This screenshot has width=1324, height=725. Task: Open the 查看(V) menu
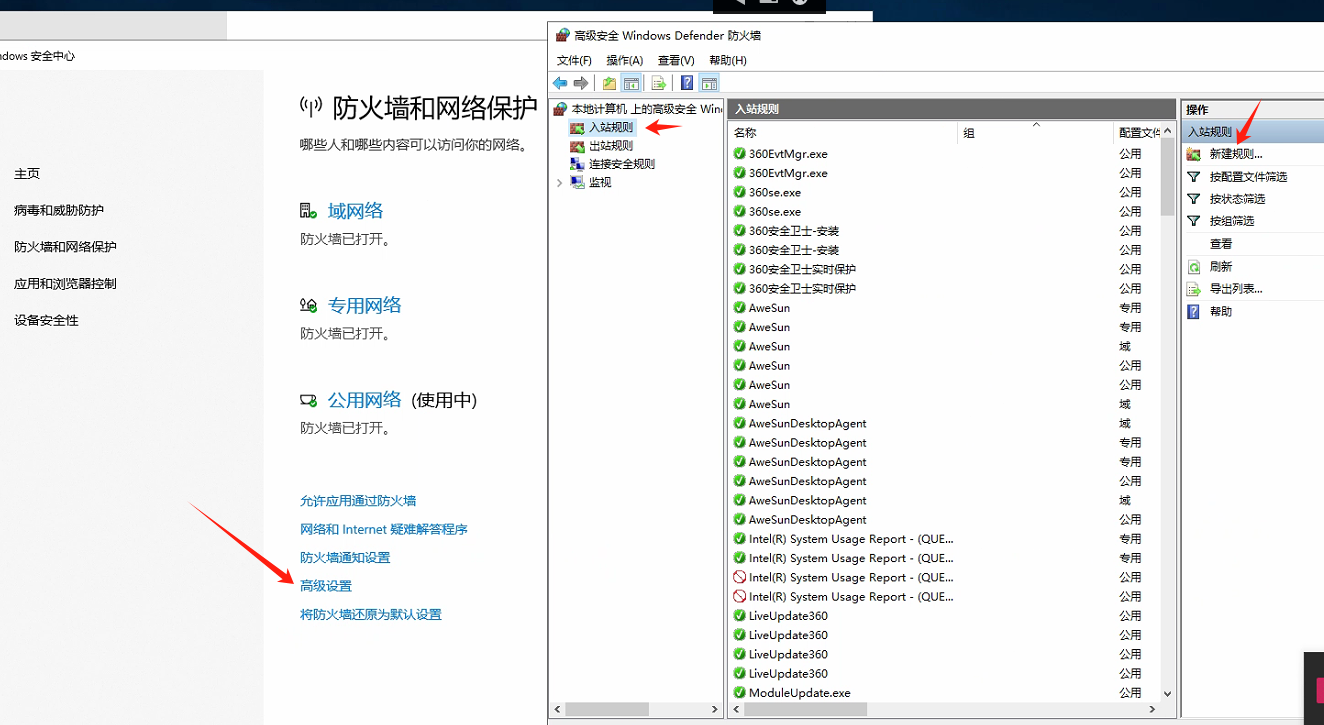[x=676, y=61]
